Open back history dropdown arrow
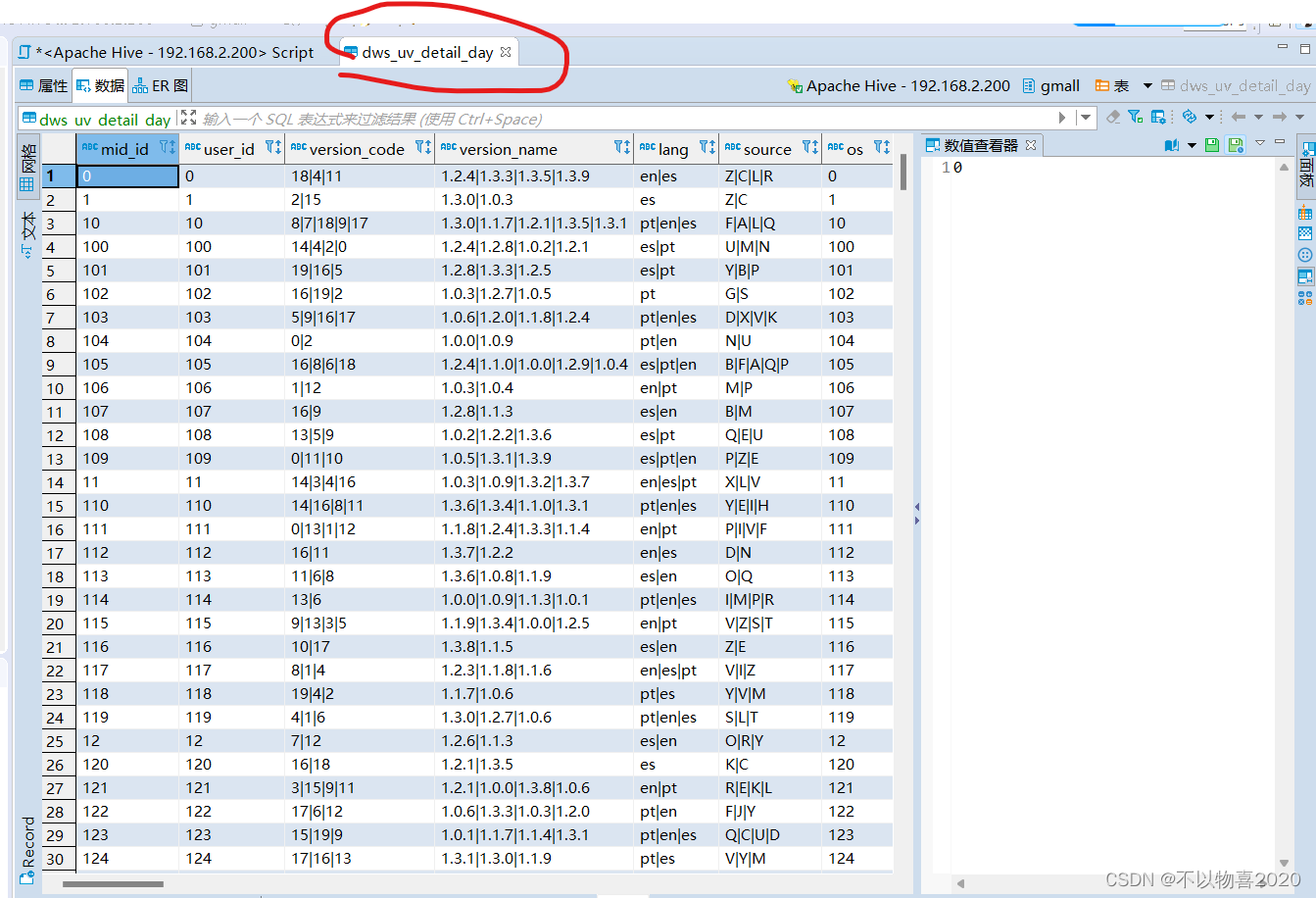 (1258, 118)
